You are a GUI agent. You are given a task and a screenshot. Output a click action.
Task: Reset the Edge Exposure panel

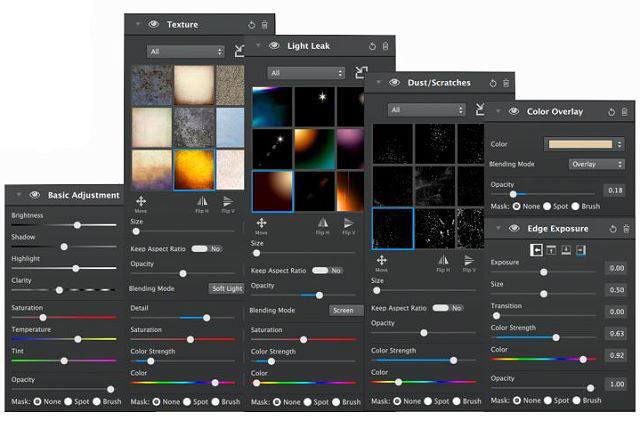(x=613, y=229)
